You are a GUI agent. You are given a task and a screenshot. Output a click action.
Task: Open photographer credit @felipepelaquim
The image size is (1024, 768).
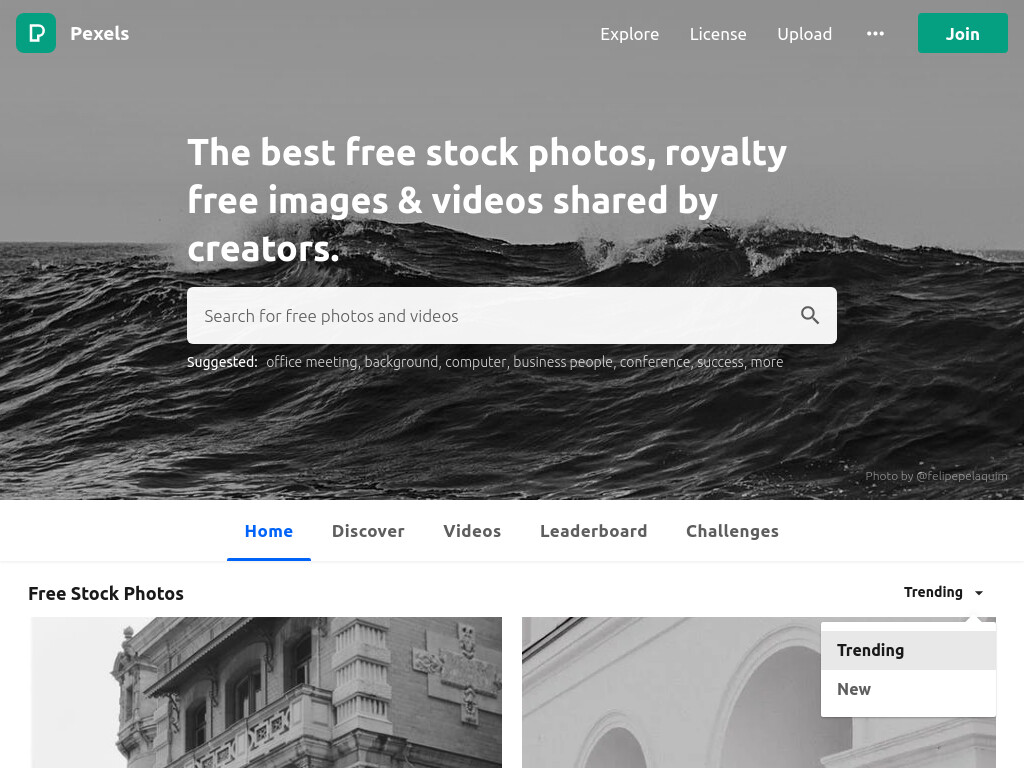click(x=961, y=476)
